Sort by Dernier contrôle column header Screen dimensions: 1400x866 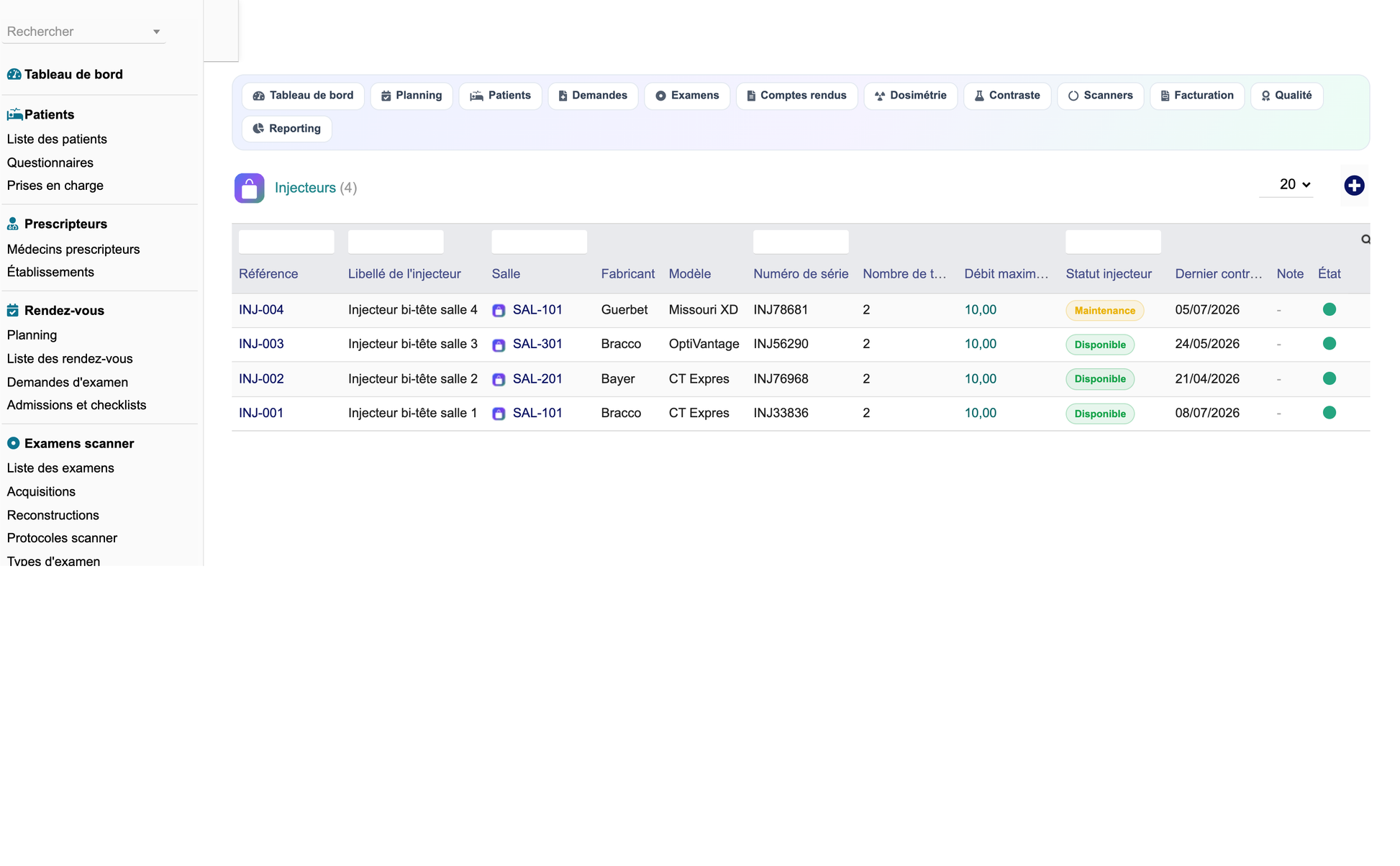coord(1219,274)
